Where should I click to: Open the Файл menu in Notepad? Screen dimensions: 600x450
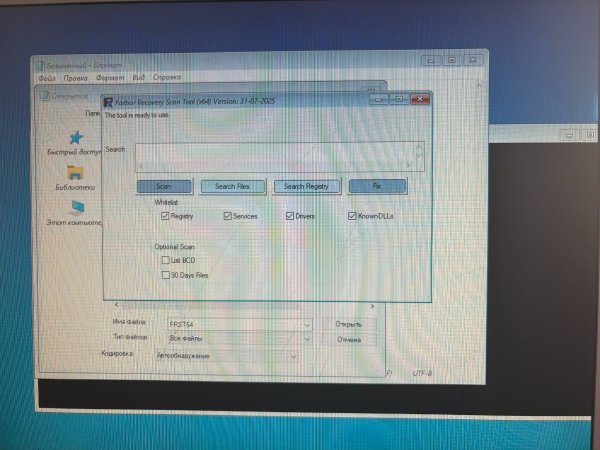(47, 78)
